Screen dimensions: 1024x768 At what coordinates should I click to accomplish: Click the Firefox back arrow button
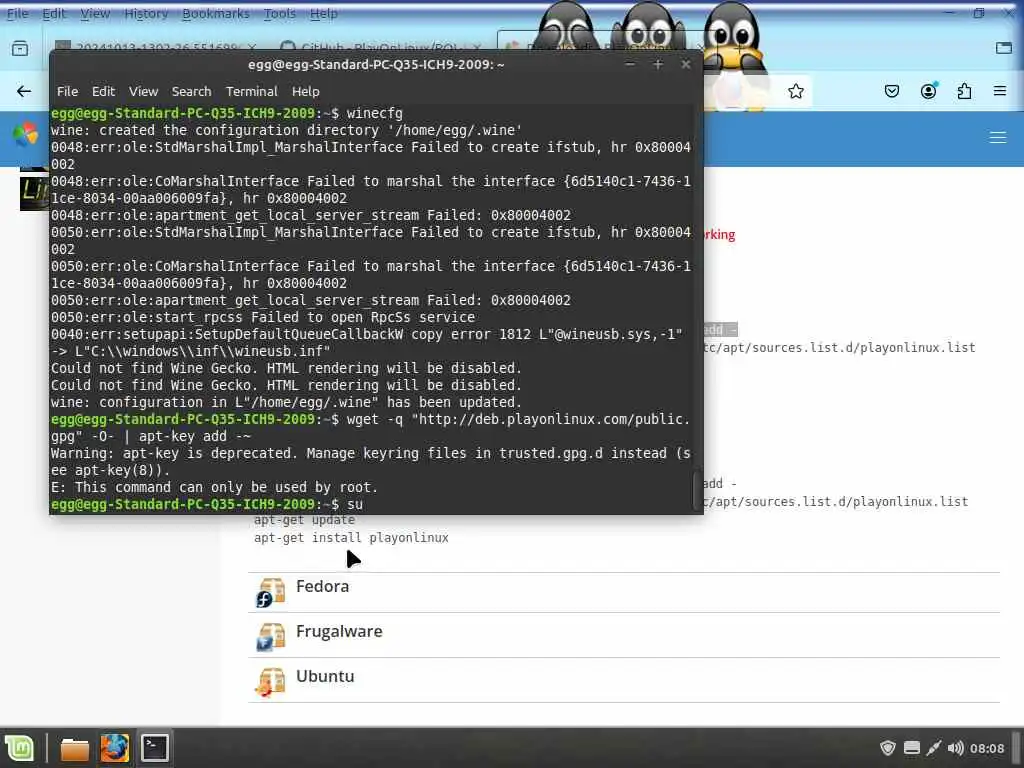24,91
